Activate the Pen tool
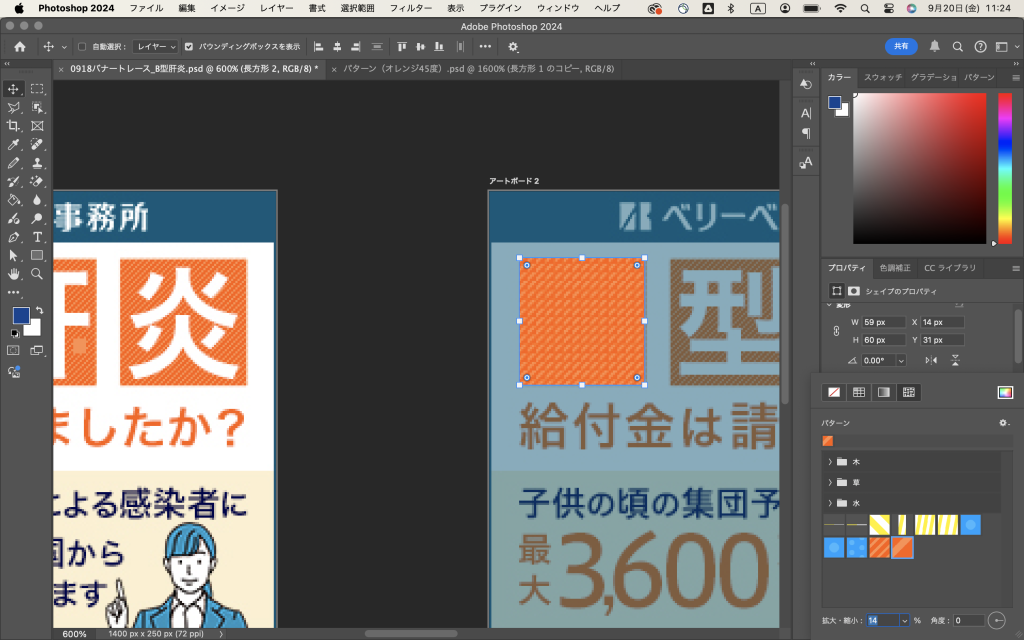This screenshot has height=640, width=1024. pyautogui.click(x=14, y=237)
